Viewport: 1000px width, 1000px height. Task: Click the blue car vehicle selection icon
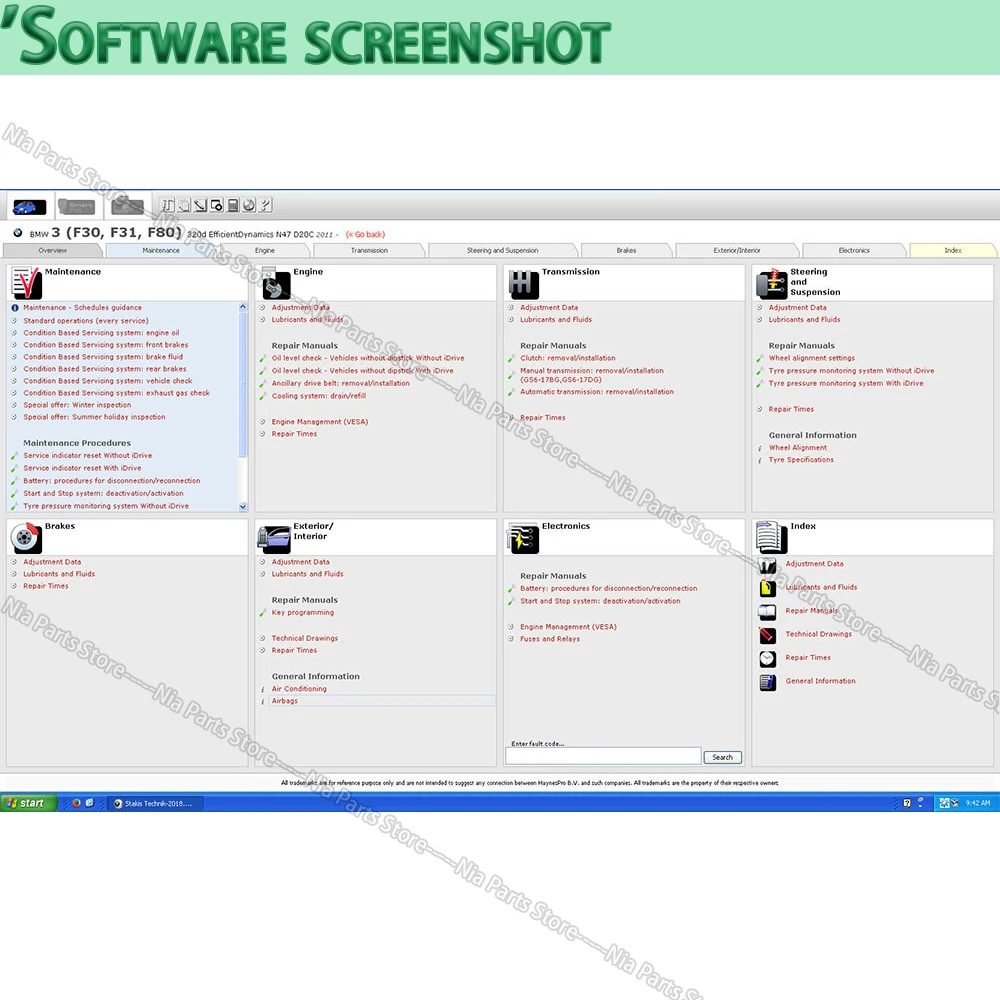click(x=29, y=207)
